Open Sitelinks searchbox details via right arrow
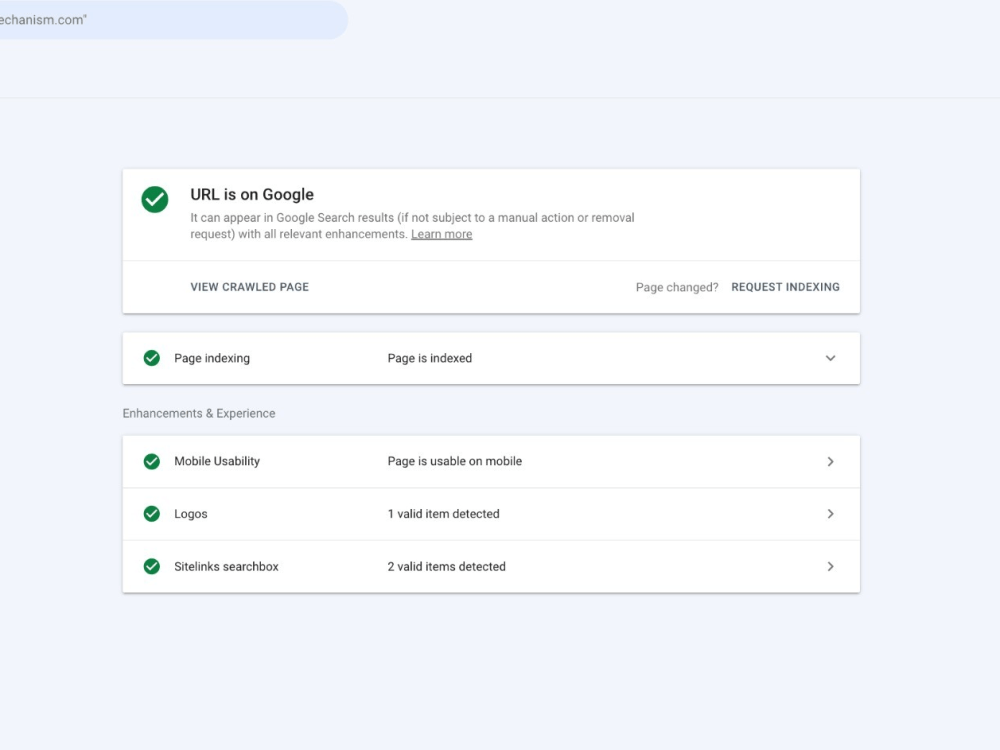 (x=830, y=566)
